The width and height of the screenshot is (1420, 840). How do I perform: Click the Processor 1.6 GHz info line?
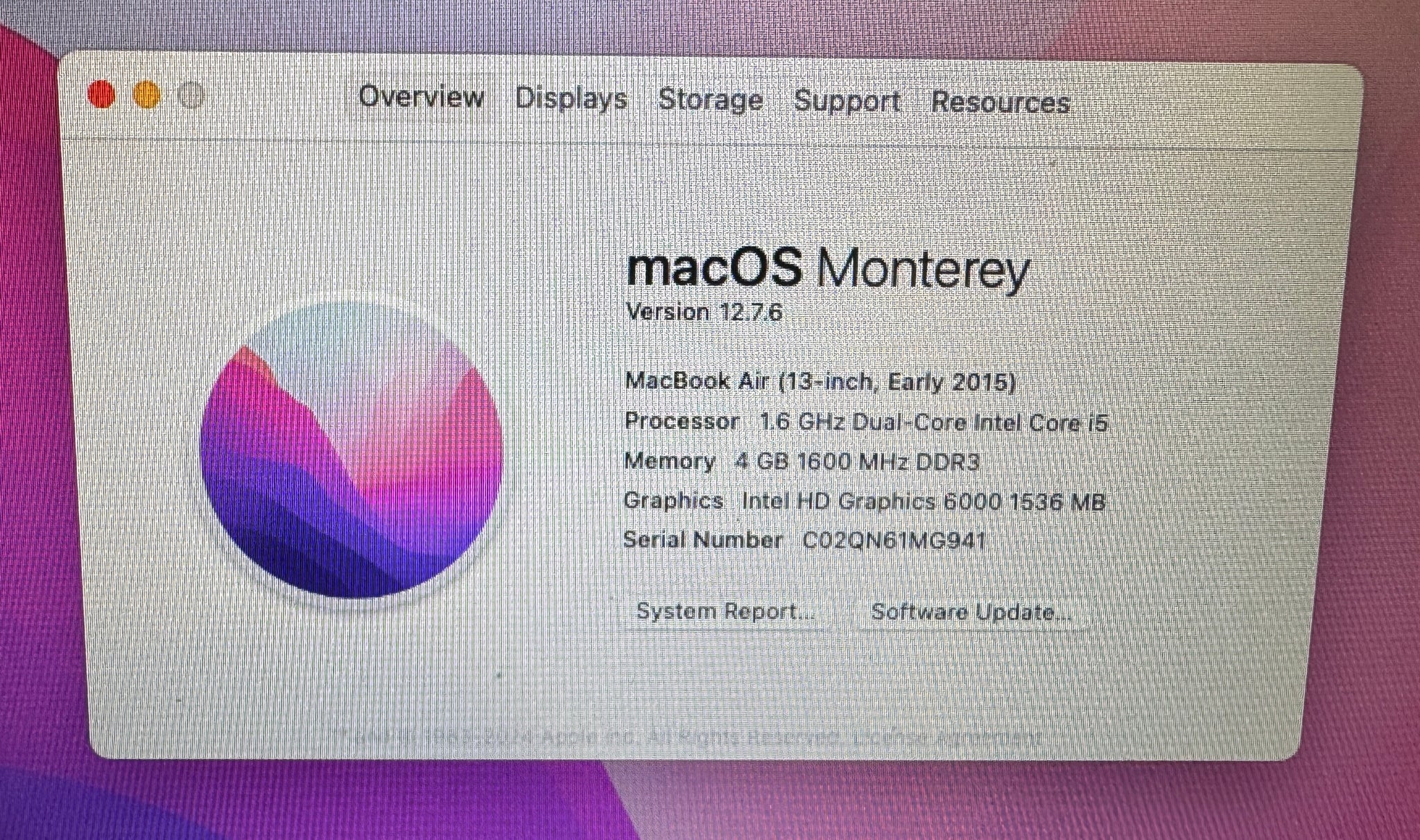point(866,422)
